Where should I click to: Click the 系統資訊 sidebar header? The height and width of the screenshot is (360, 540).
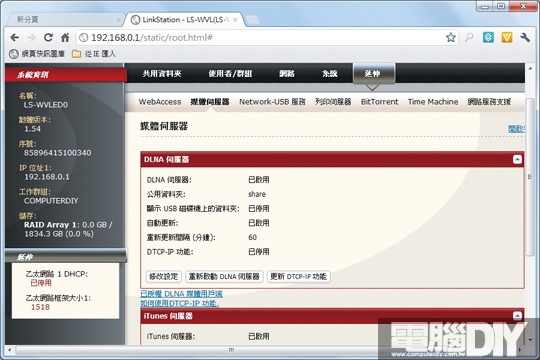65,74
